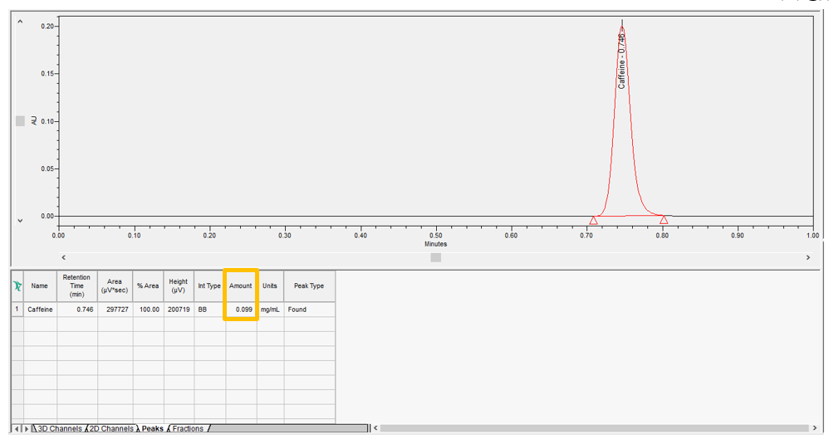This screenshot has width=829, height=439.
Task: Click the peak end triangle marker
Action: click(x=664, y=219)
